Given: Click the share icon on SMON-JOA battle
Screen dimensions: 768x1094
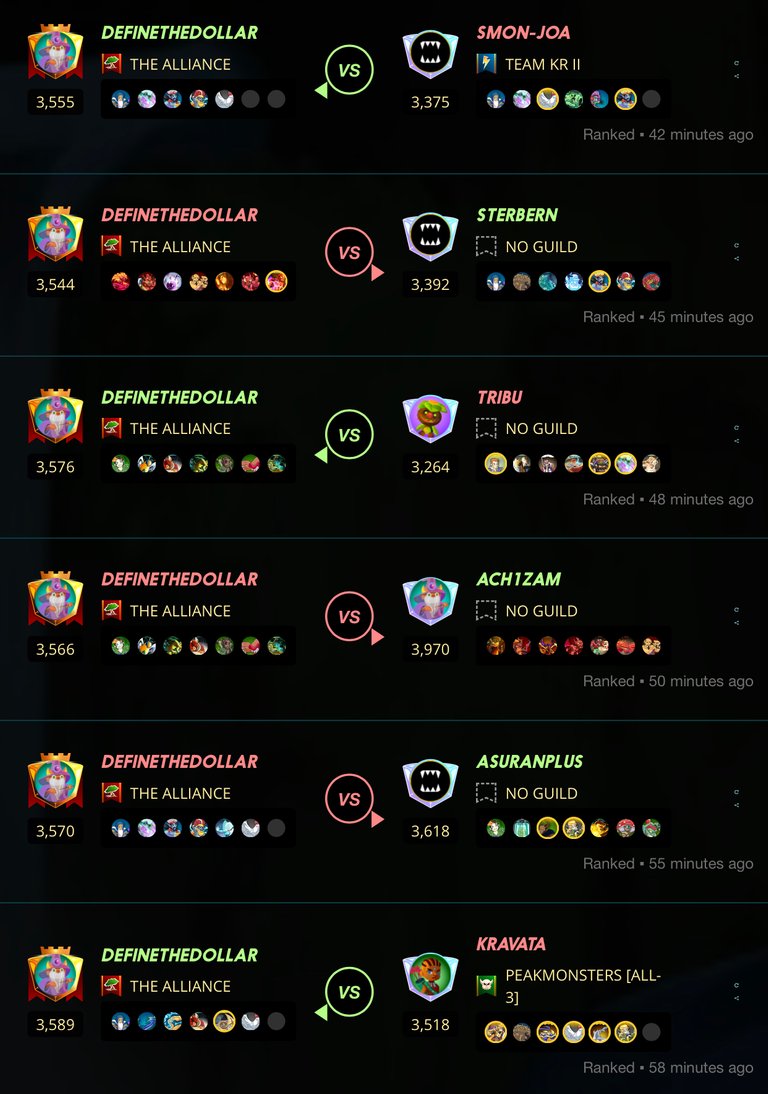Looking at the screenshot, I should (737, 76).
